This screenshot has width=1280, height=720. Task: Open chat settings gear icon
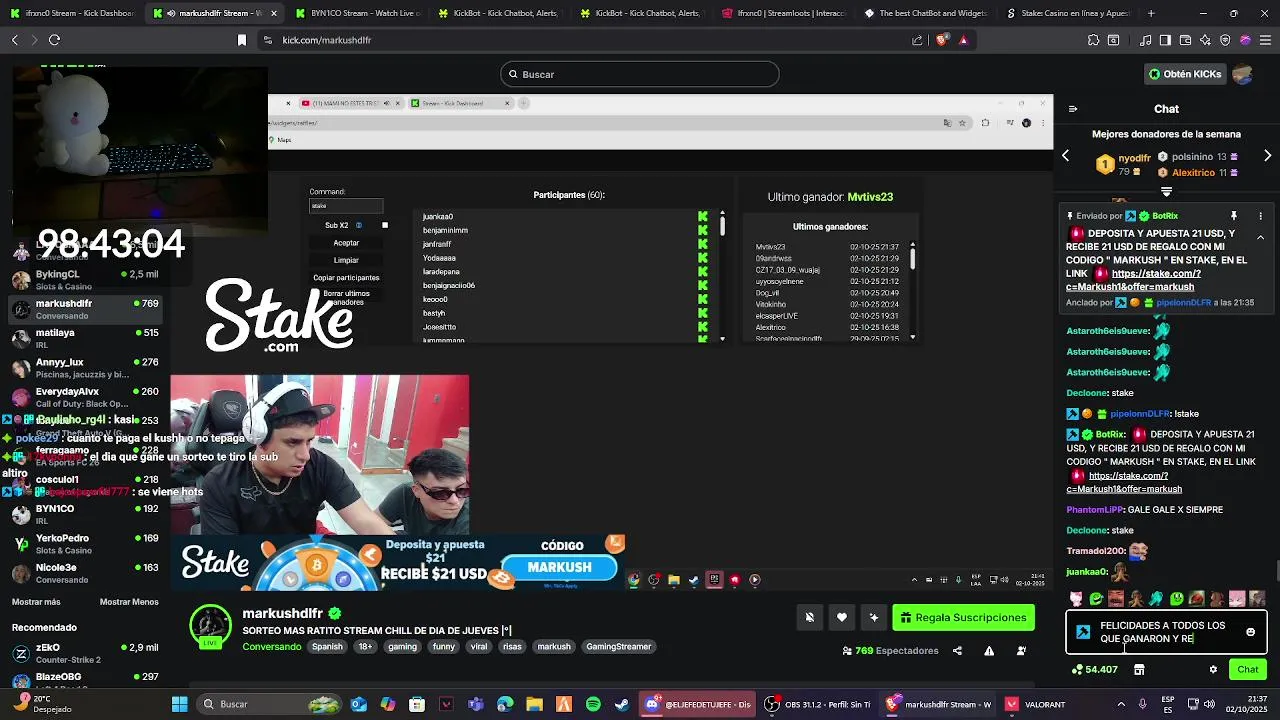[1213, 670]
